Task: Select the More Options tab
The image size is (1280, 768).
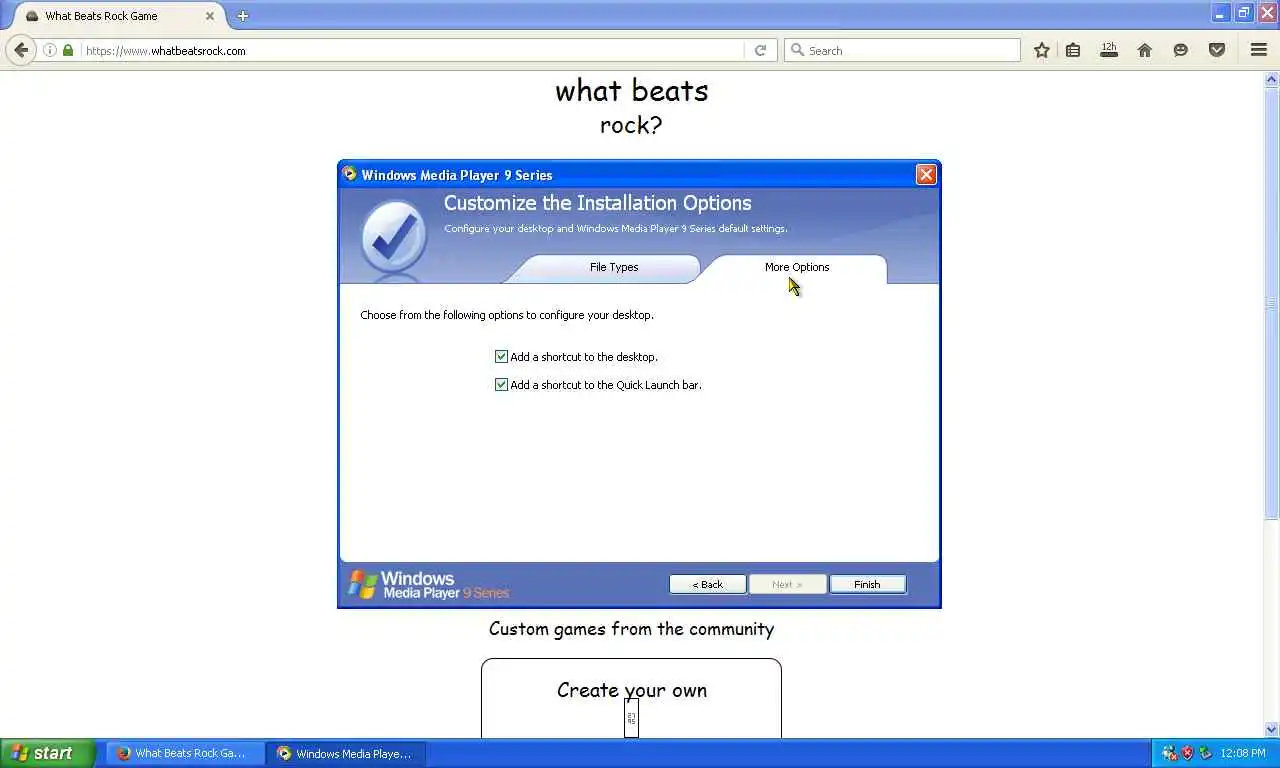Action: (797, 268)
